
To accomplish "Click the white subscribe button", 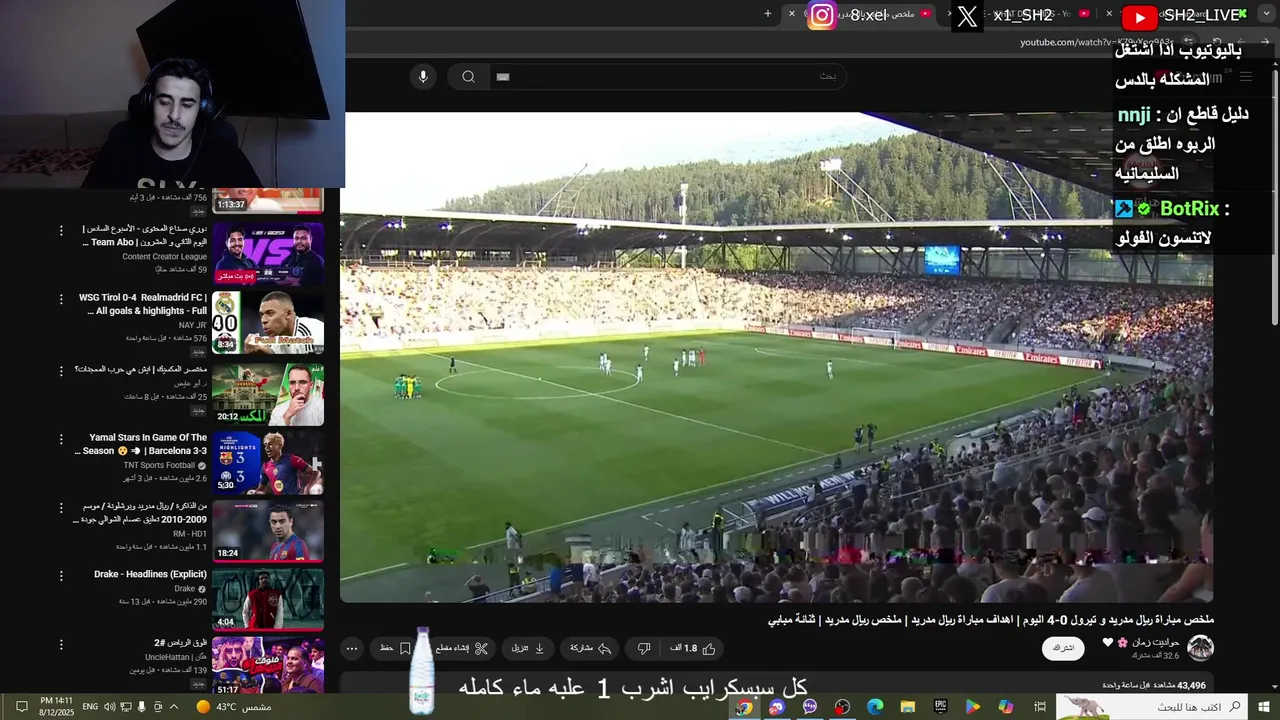I will tap(1064, 648).
